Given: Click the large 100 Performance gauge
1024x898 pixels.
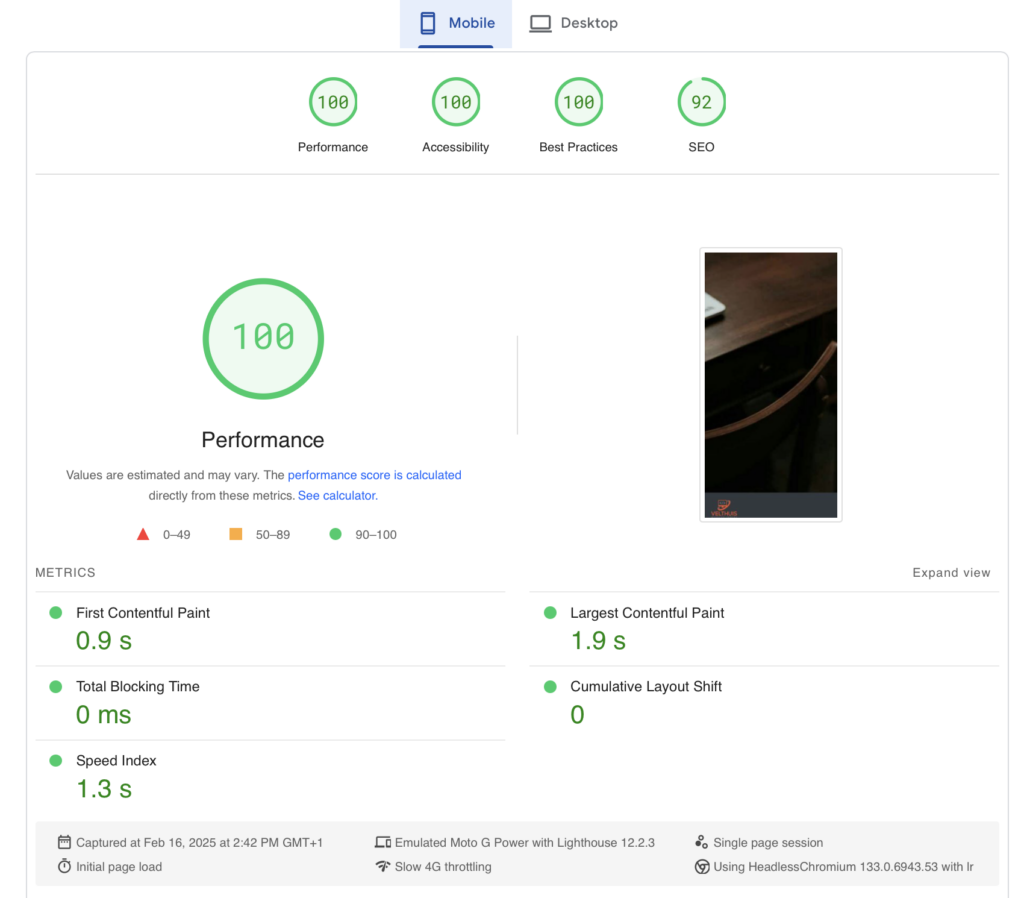Looking at the screenshot, I should coord(263,338).
